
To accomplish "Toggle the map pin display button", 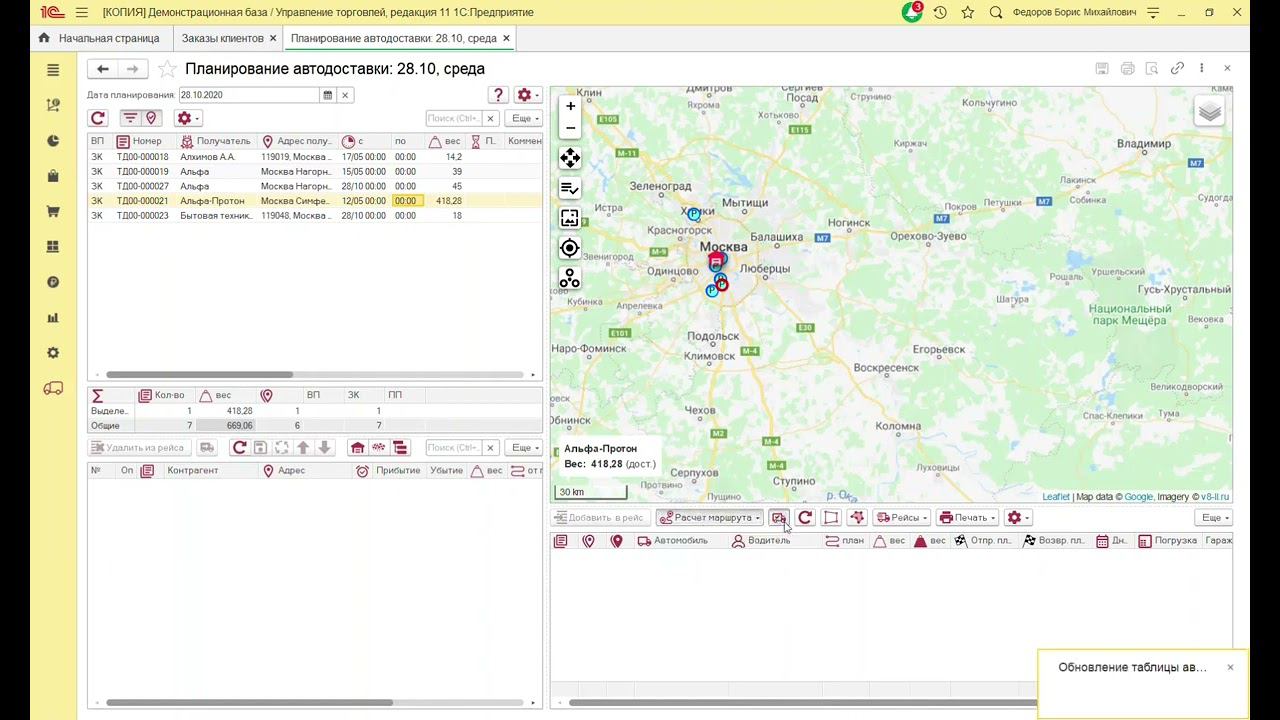I will pos(151,118).
